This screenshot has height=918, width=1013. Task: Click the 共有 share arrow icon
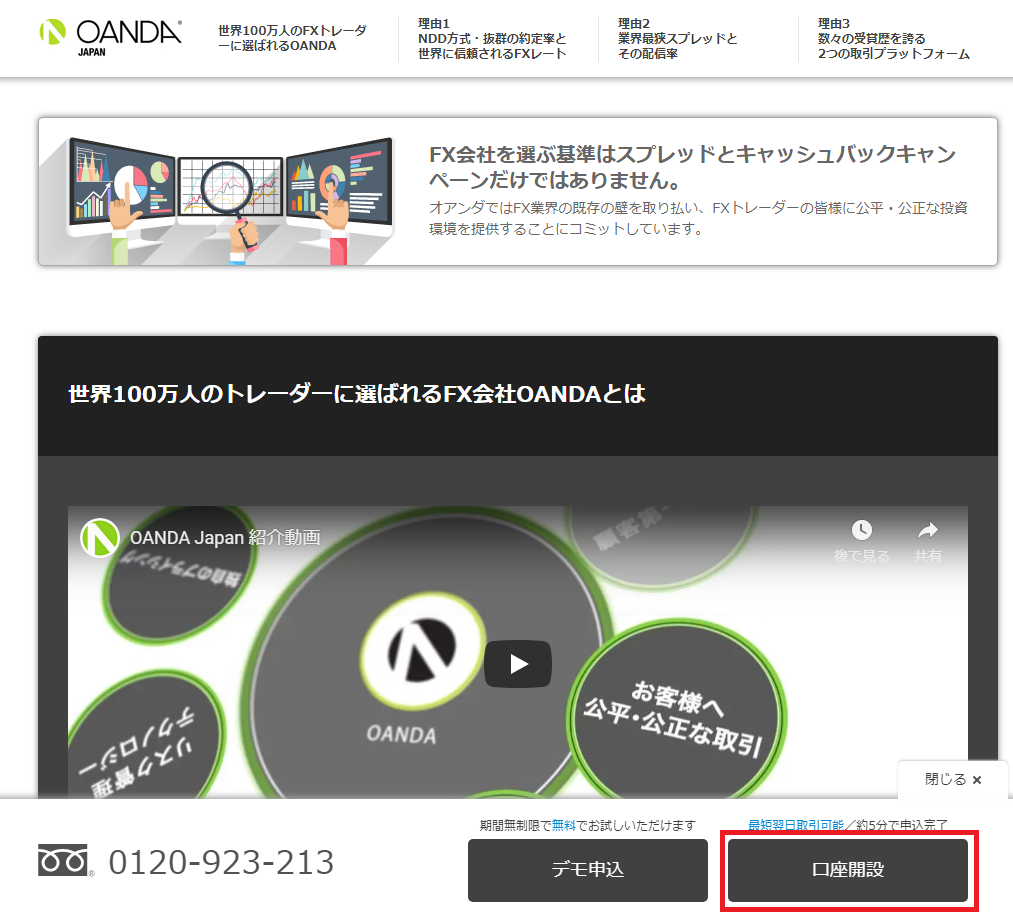[928, 530]
